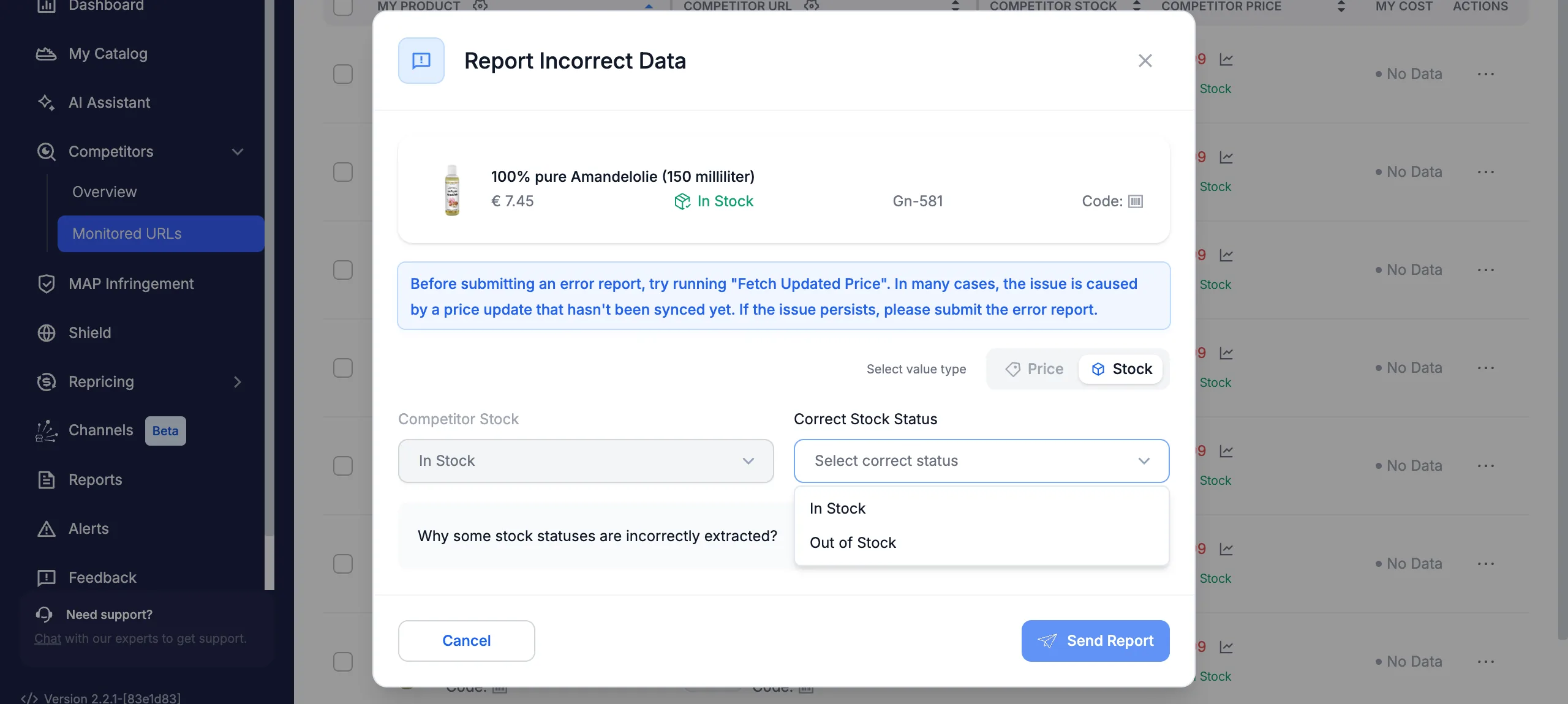Sort by Competitor Price column arrows
Screen dimensions: 1568x704
coord(1341,6)
